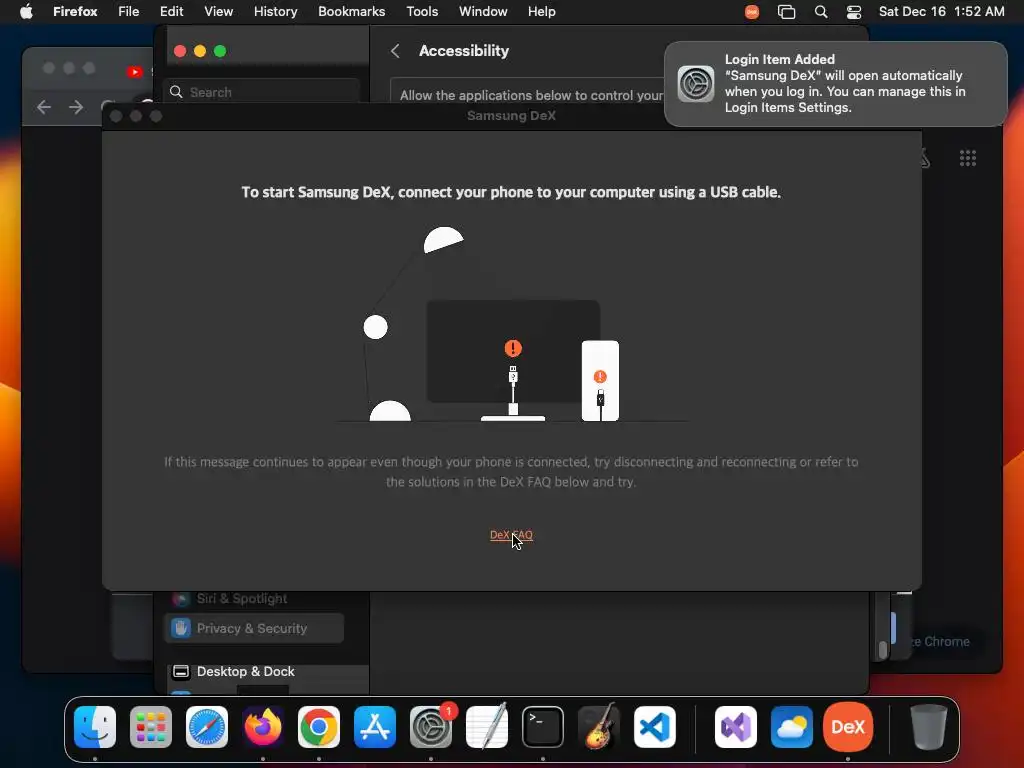Launch Safari from the Dock
Image resolution: width=1024 pixels, height=768 pixels.
click(207, 727)
